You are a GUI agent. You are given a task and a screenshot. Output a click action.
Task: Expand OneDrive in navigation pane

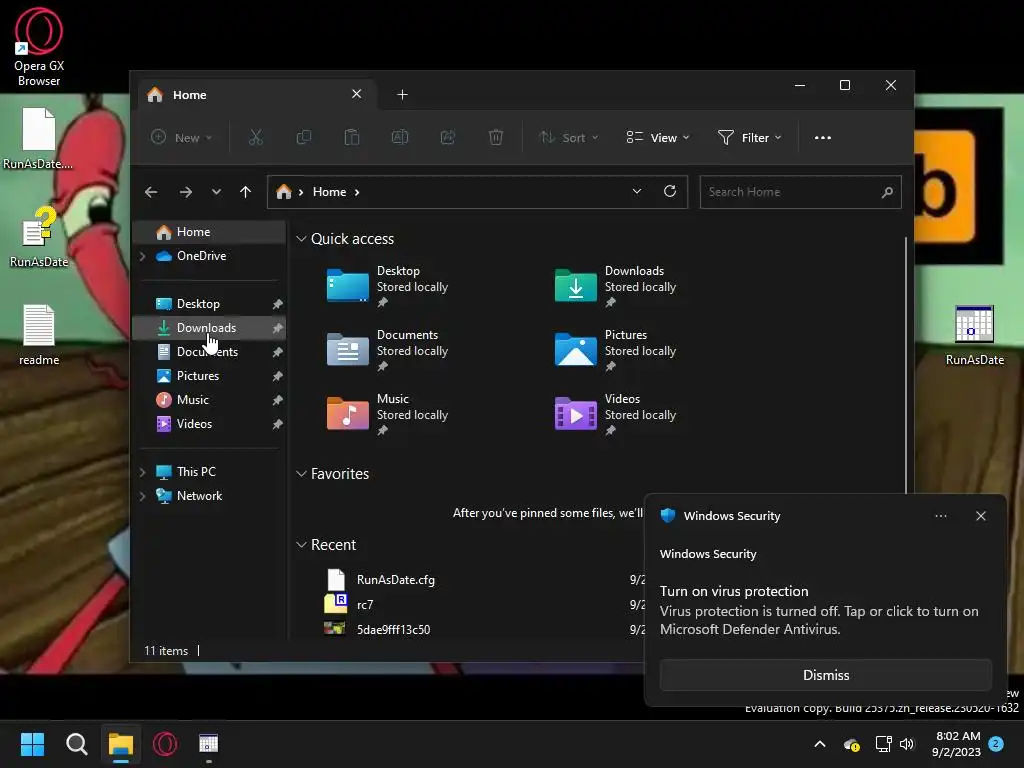pos(142,256)
